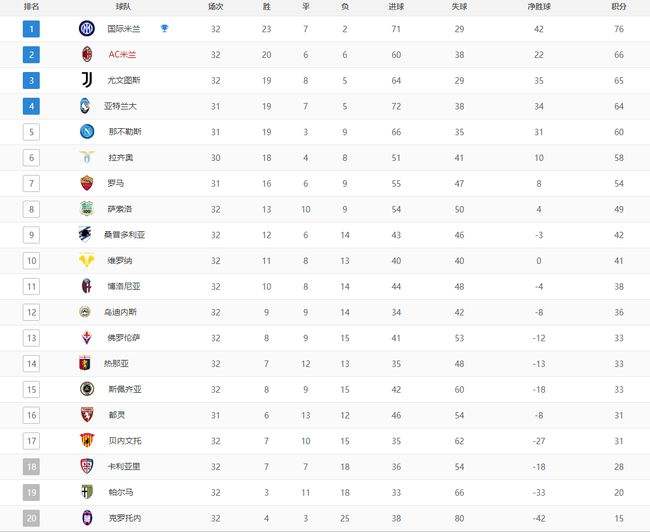This screenshot has height=532, width=650.
Task: Click the Juventus logo
Action: click(x=87, y=80)
